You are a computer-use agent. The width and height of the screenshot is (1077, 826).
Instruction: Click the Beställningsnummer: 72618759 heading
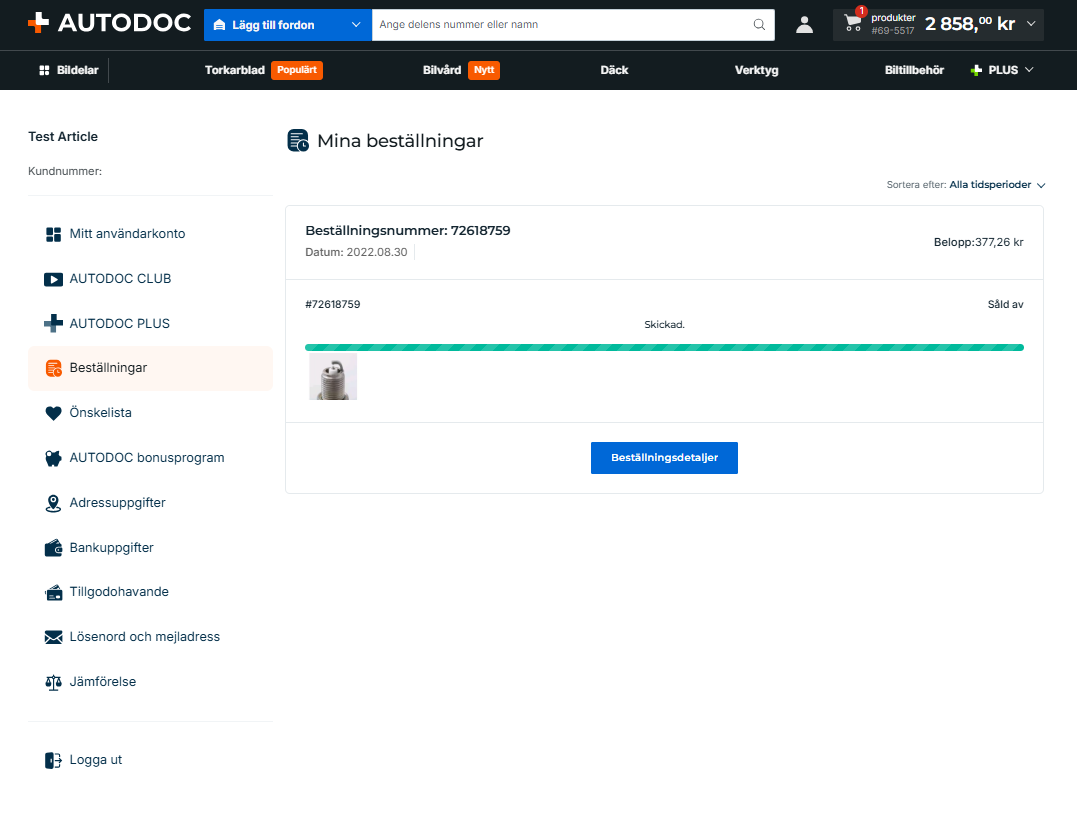pyautogui.click(x=408, y=231)
